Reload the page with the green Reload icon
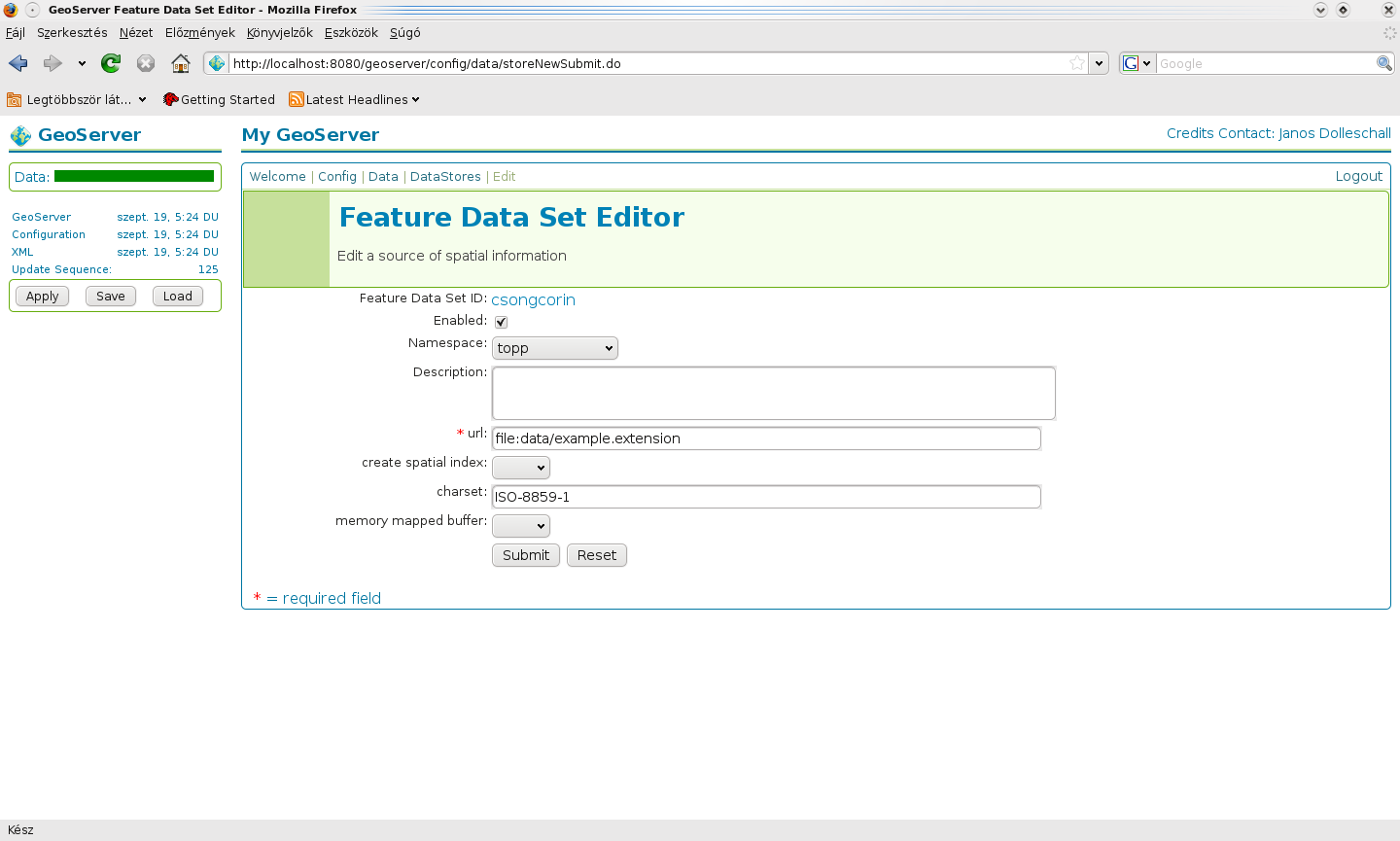This screenshot has width=1400, height=841. pos(111,63)
